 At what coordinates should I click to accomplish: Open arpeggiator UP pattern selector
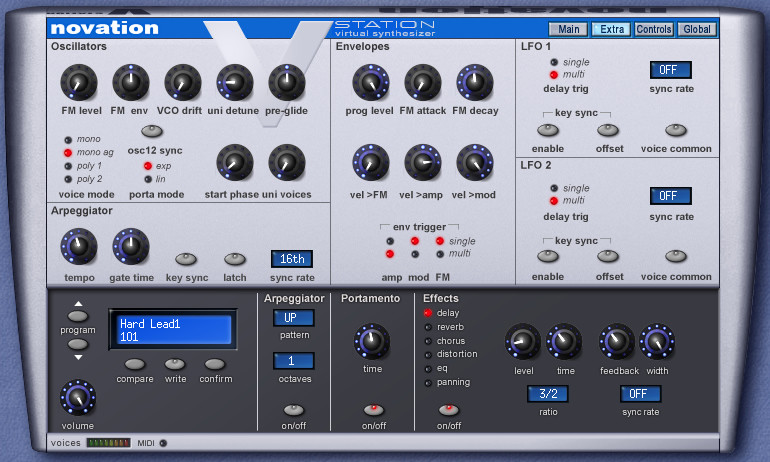pos(294,318)
